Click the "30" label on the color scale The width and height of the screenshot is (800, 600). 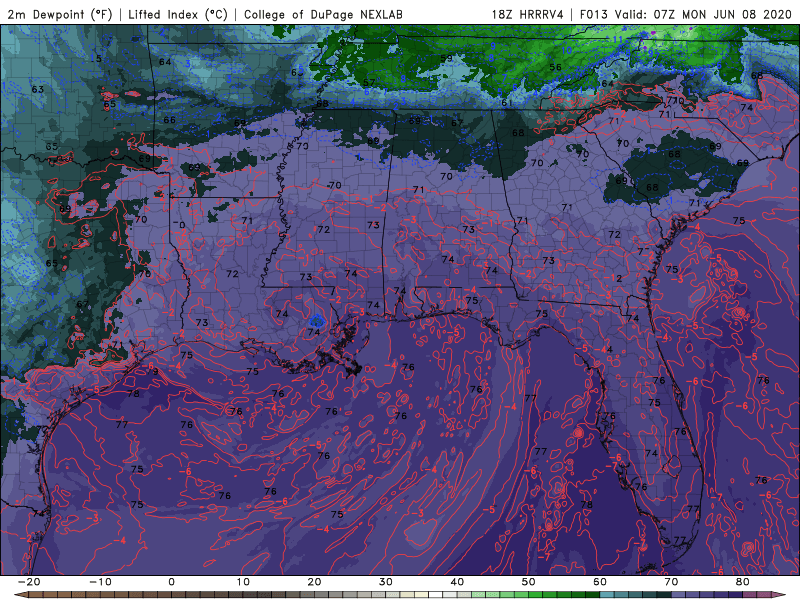[386, 582]
